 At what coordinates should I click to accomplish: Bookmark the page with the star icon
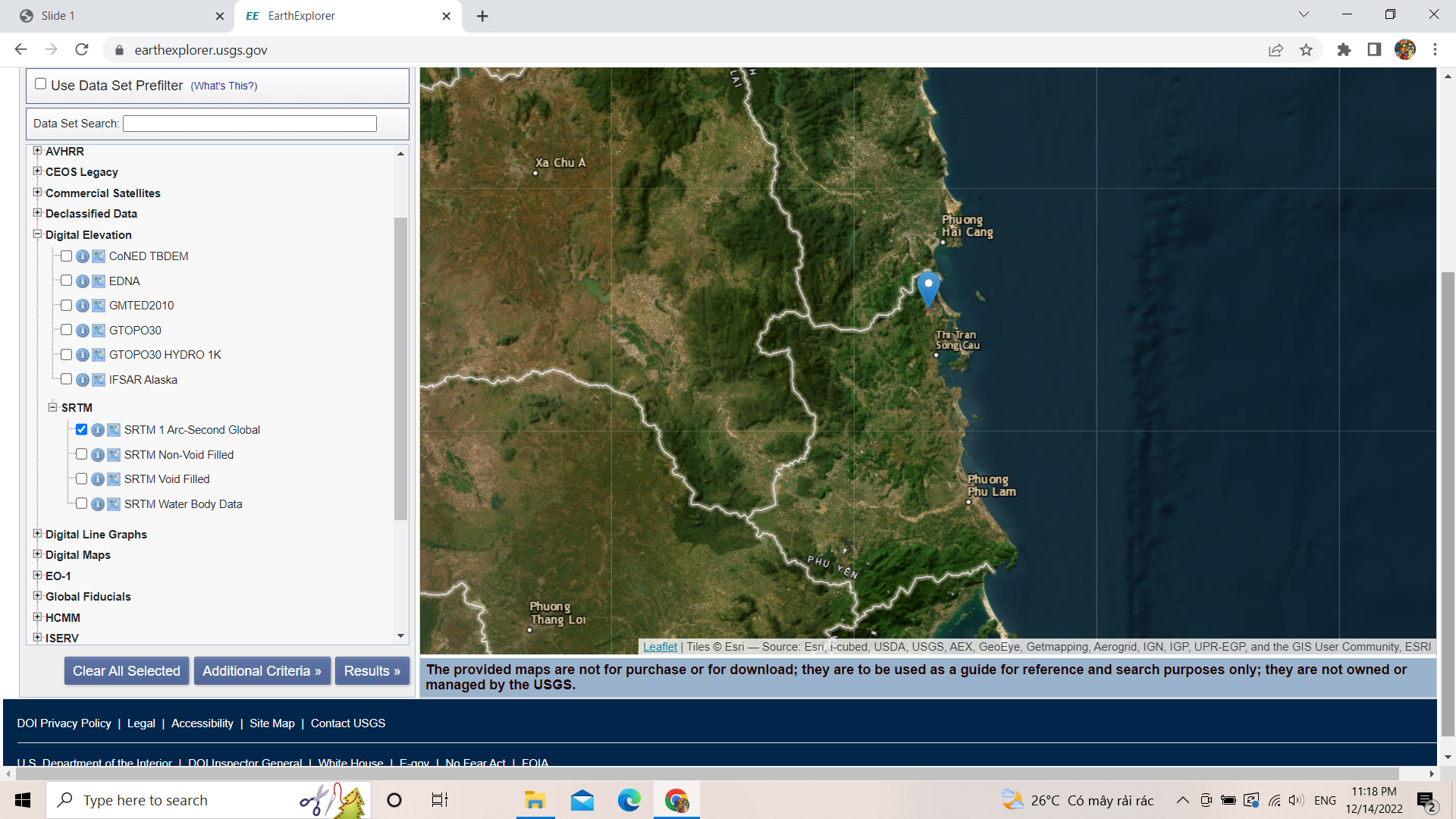(1306, 50)
